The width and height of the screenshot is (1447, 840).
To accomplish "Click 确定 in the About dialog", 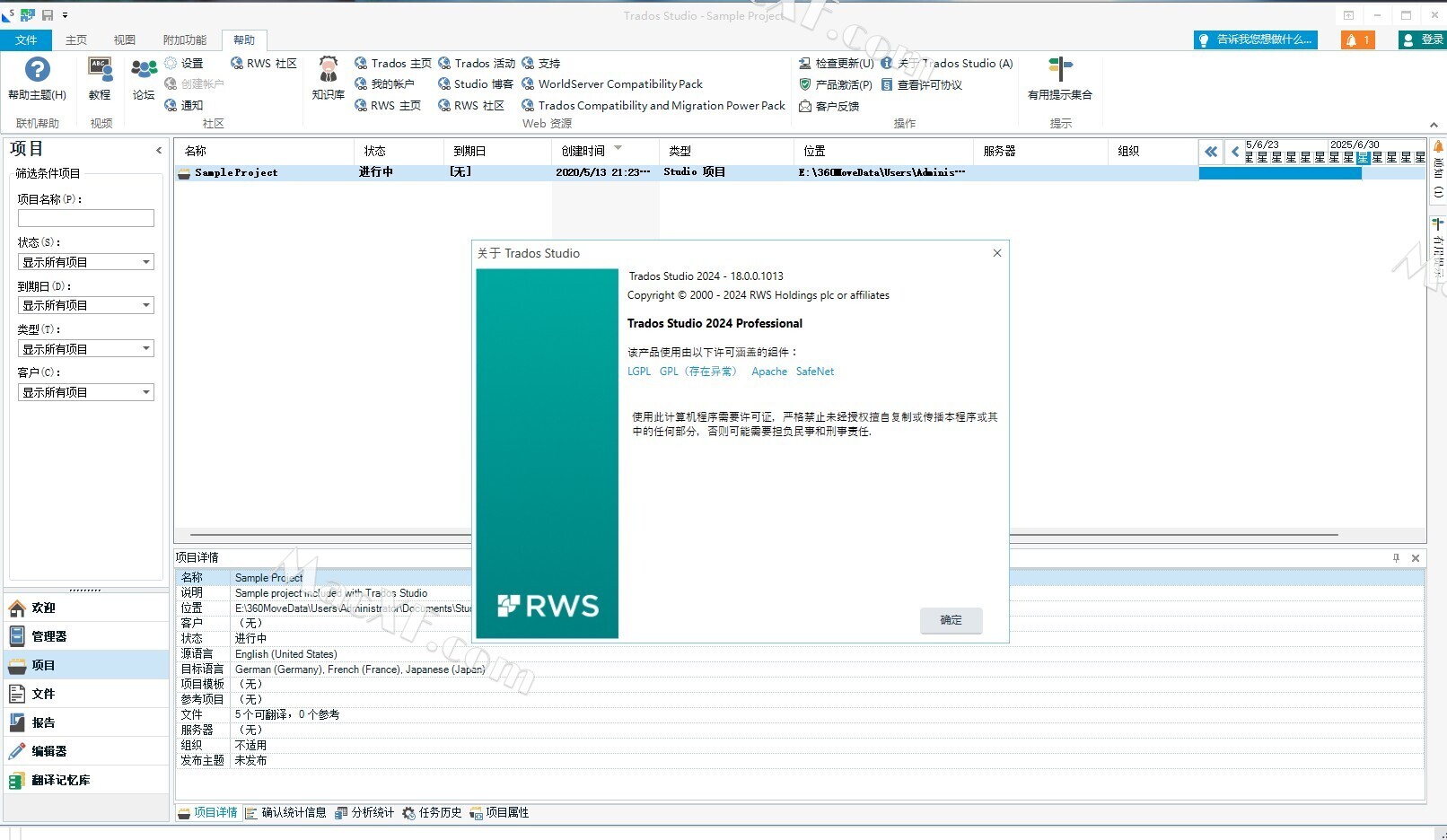I will pos(951,620).
